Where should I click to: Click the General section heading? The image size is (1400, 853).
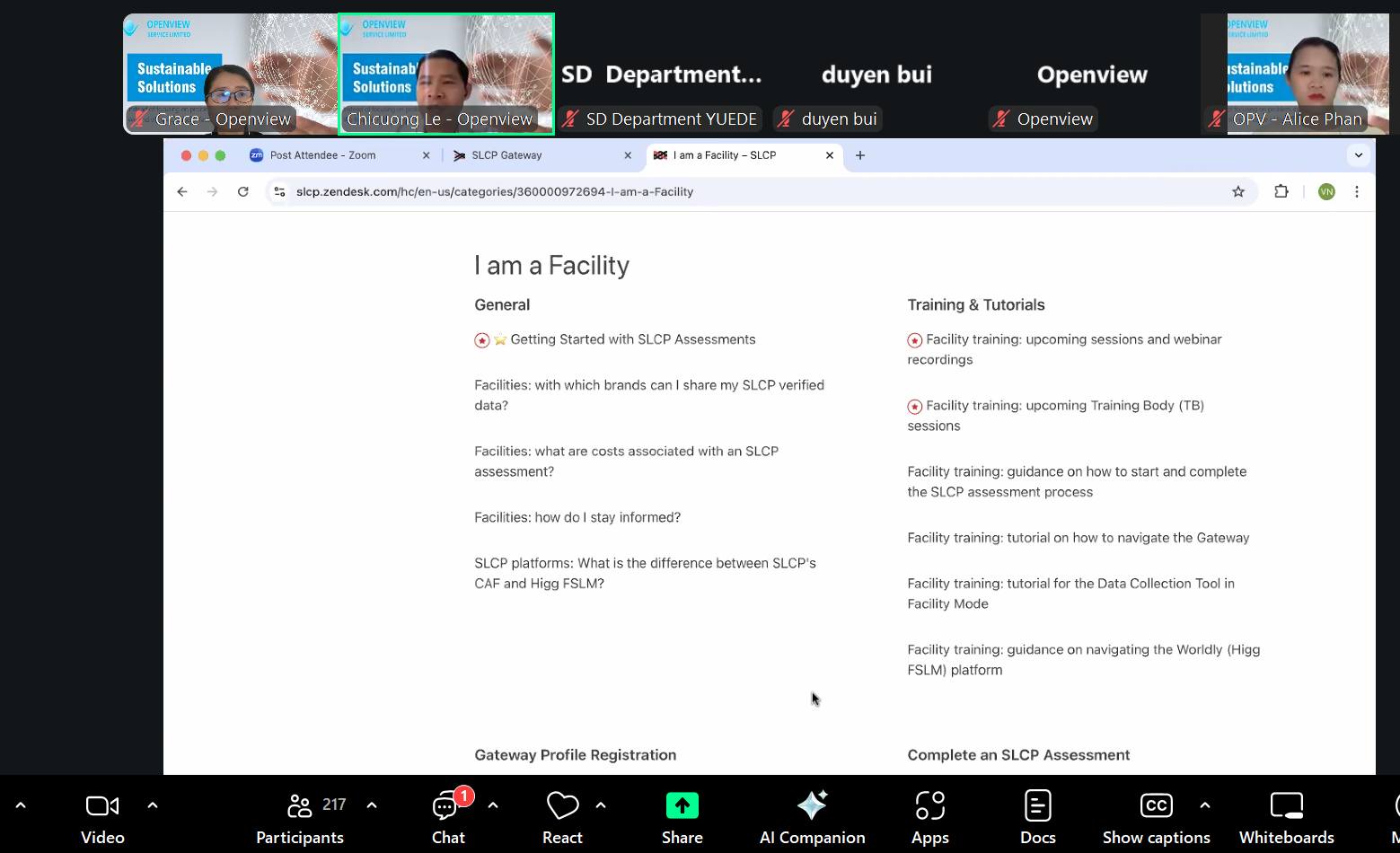coord(502,304)
